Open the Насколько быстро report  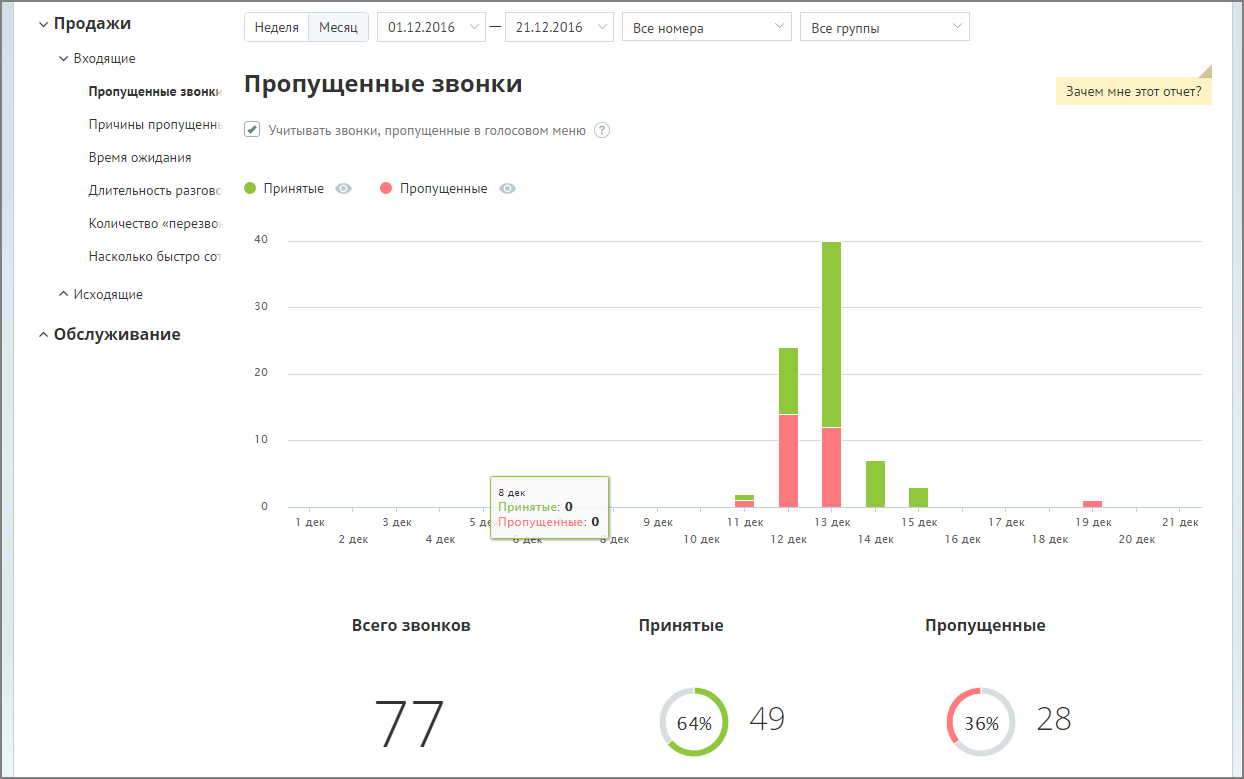[x=154, y=257]
